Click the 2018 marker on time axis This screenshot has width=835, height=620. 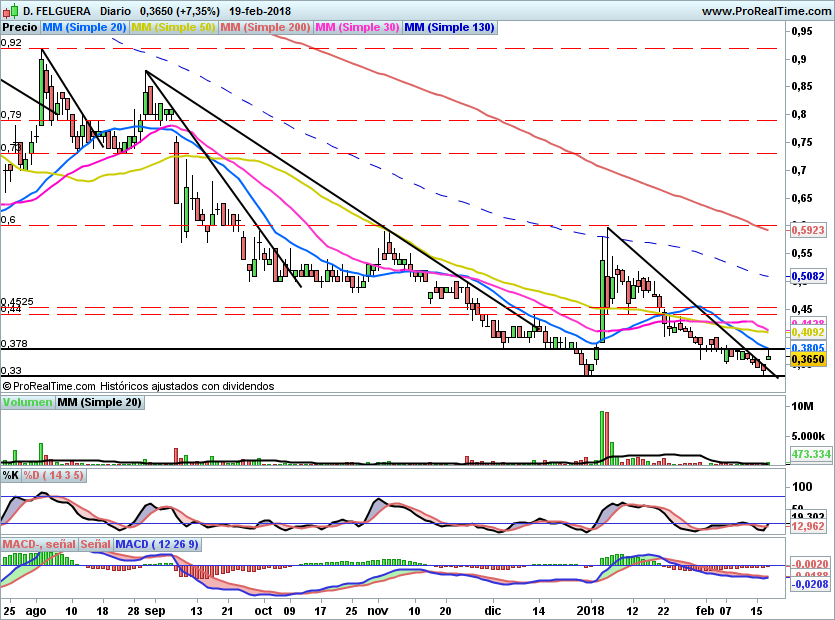pyautogui.click(x=588, y=608)
